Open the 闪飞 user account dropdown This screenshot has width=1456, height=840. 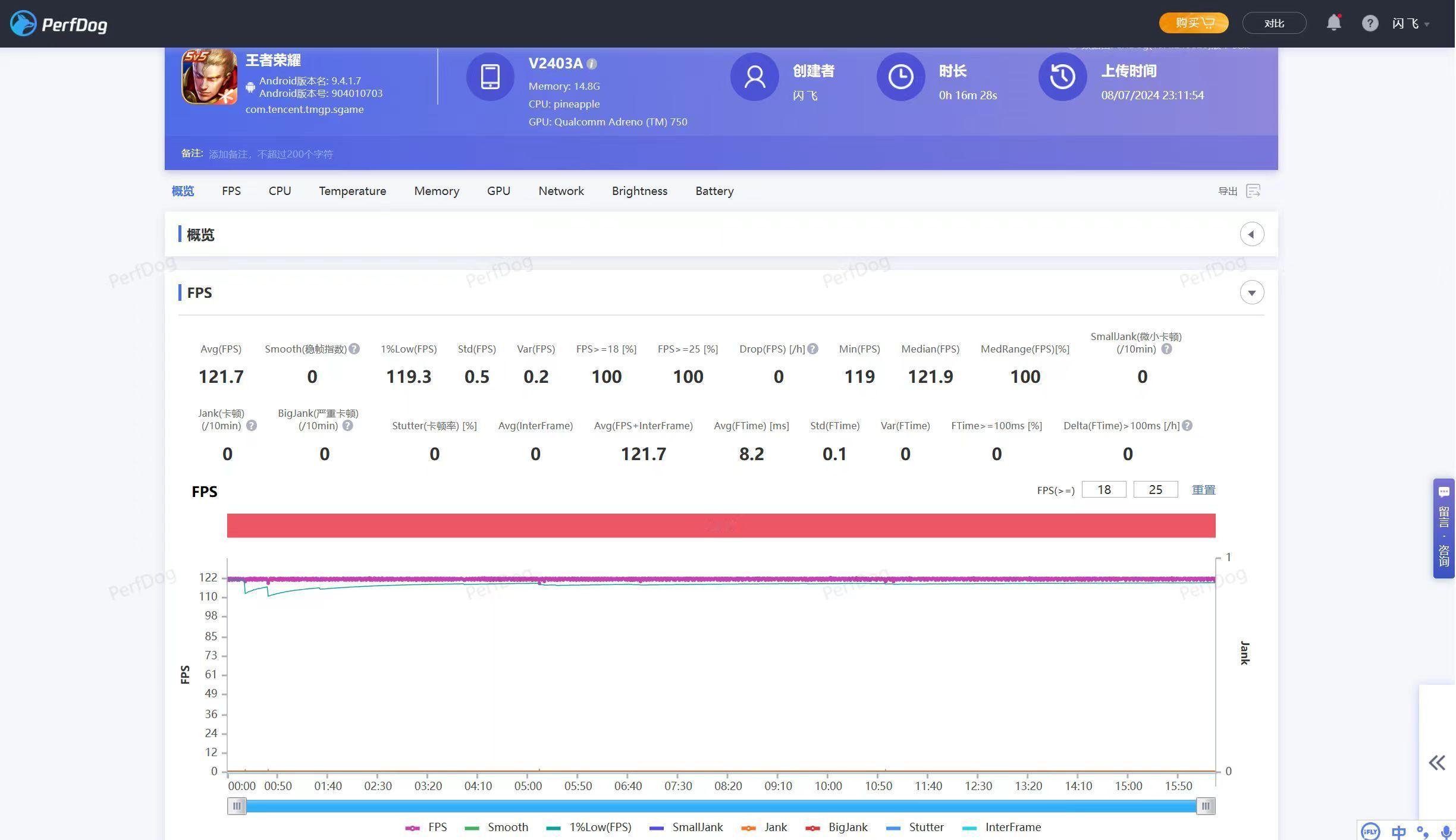point(1411,24)
